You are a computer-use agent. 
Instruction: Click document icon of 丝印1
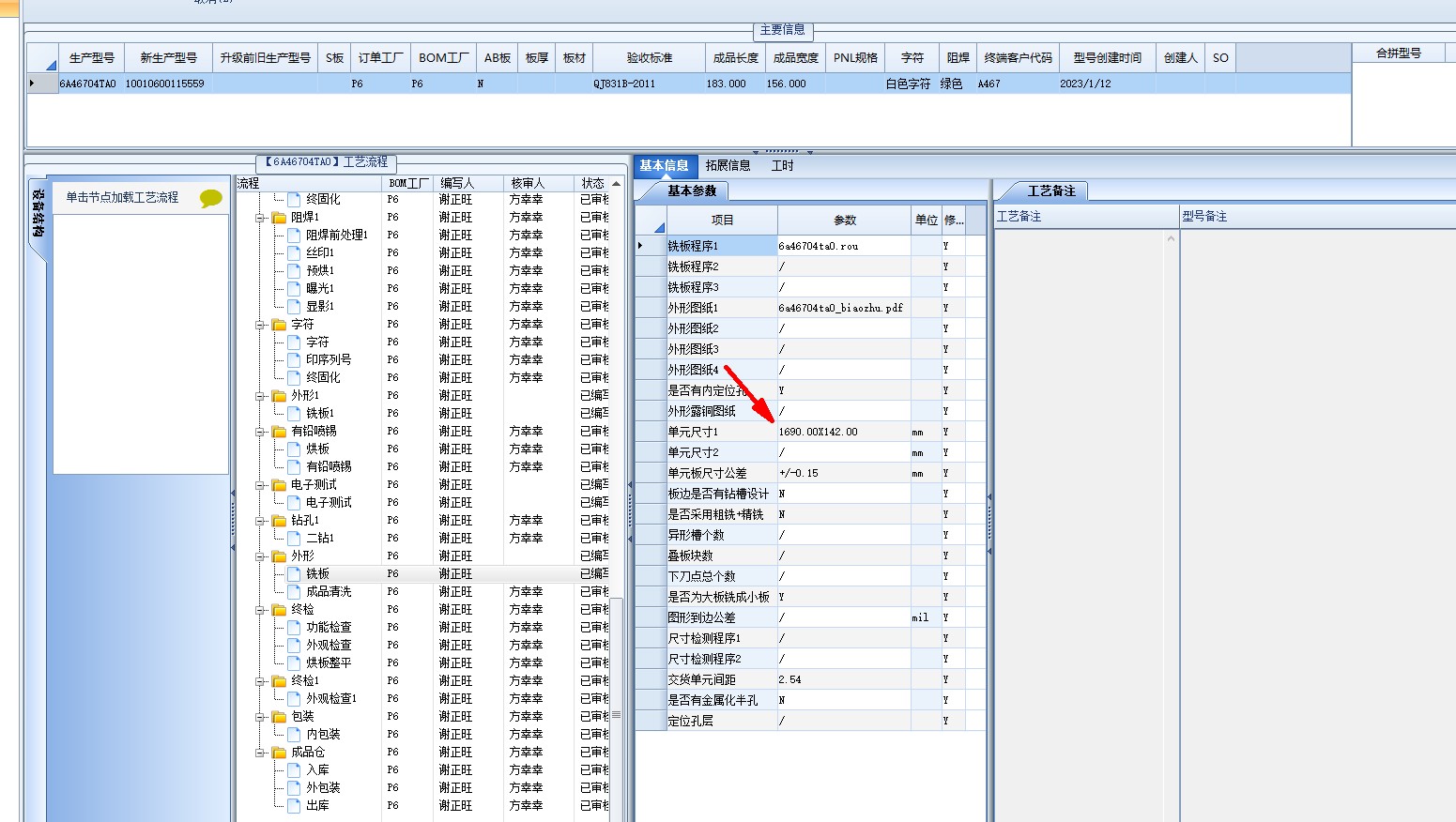(295, 252)
